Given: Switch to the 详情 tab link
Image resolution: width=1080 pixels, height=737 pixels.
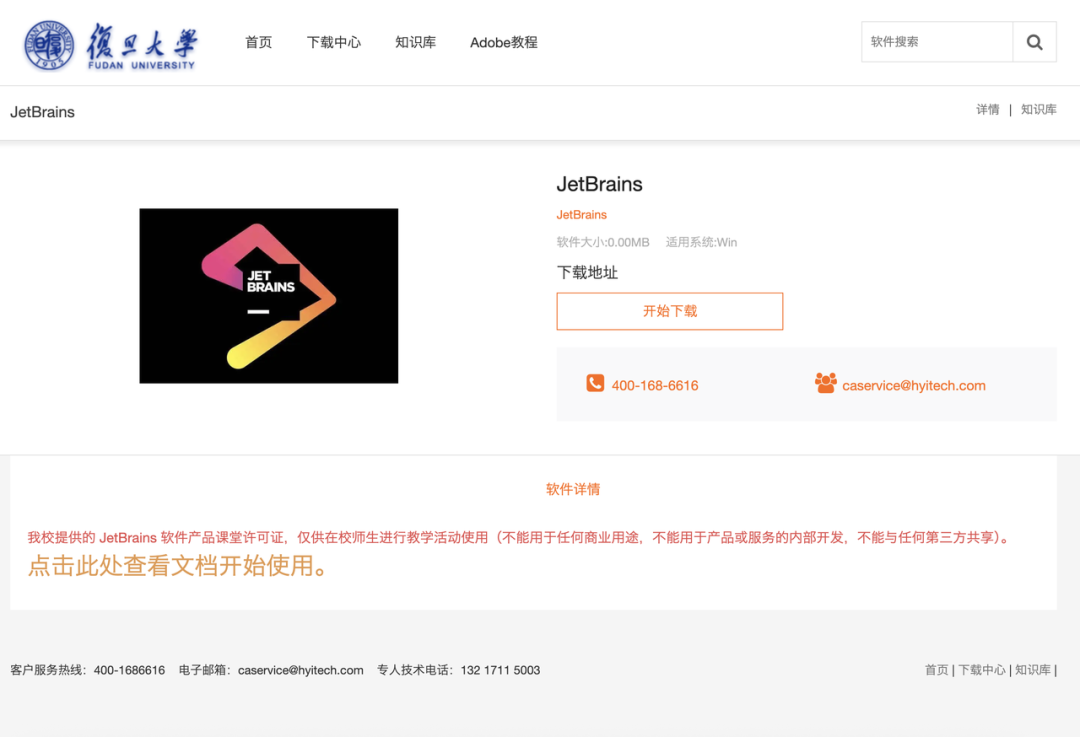Looking at the screenshot, I should [987, 110].
